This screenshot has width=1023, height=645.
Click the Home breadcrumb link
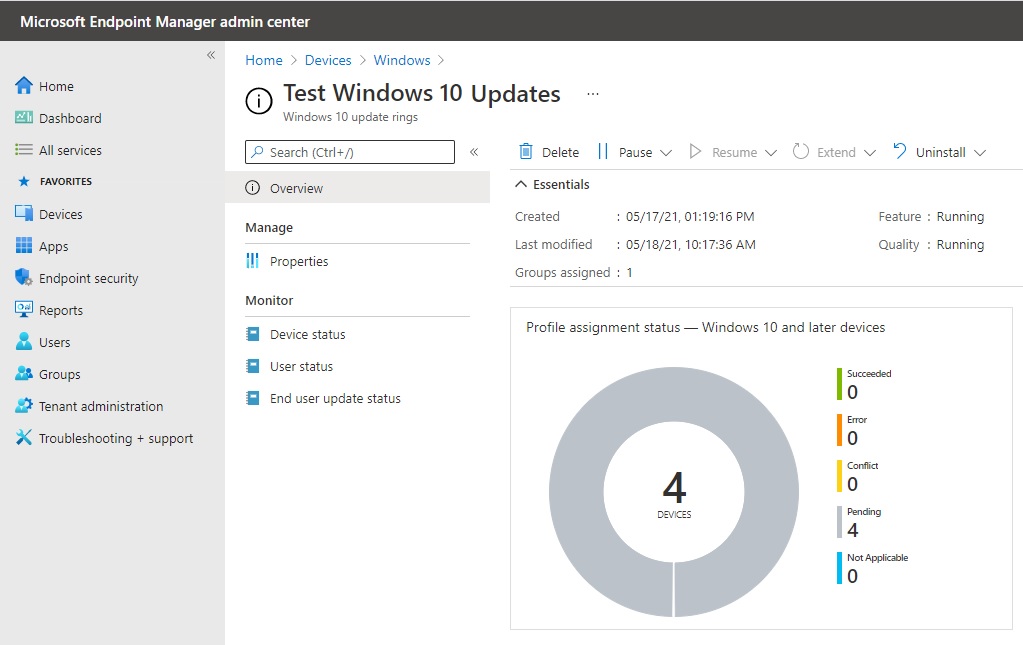(x=264, y=60)
